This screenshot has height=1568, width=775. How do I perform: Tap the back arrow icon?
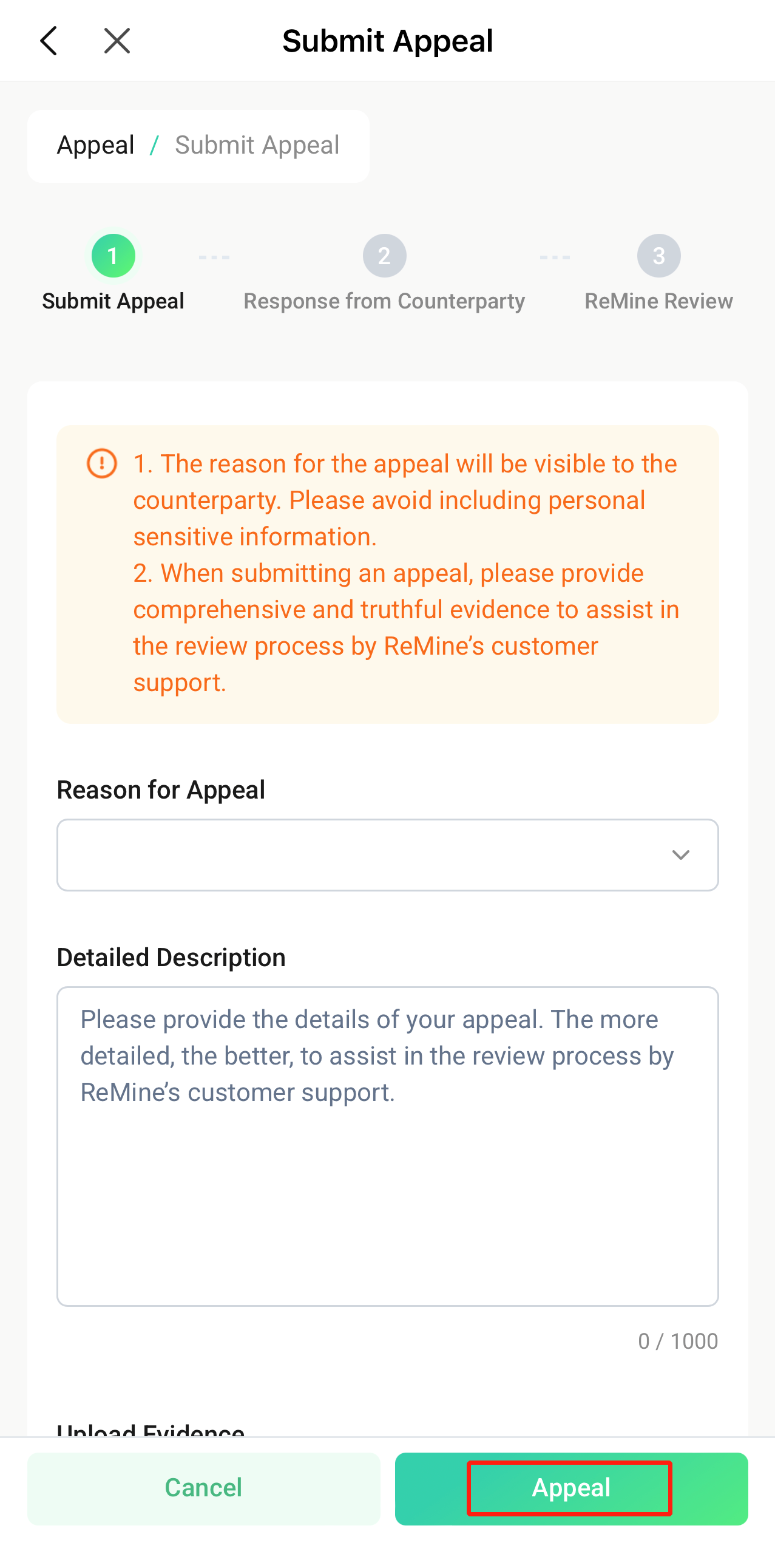[49, 41]
